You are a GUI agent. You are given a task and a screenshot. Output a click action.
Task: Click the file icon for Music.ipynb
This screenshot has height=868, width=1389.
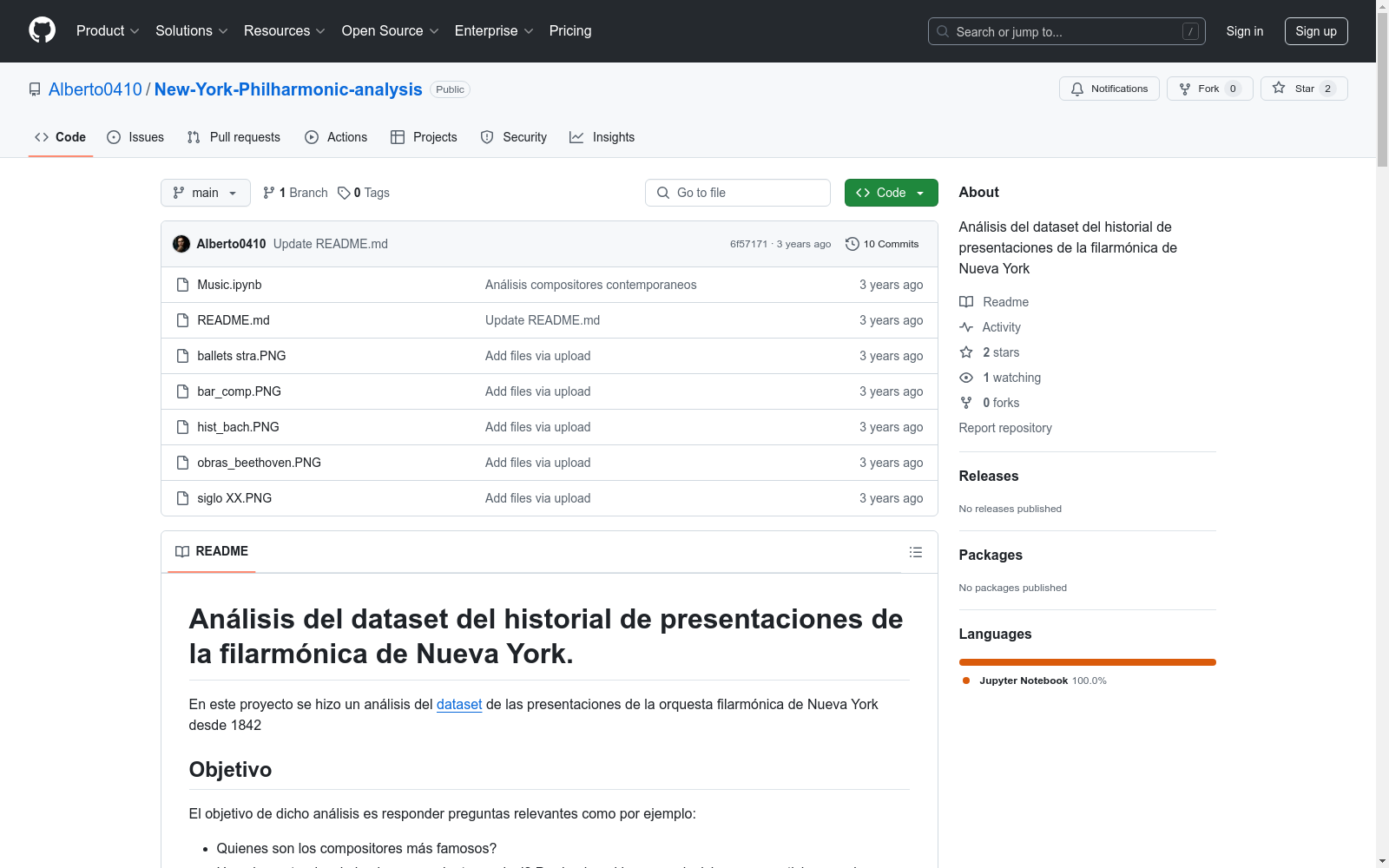point(182,285)
